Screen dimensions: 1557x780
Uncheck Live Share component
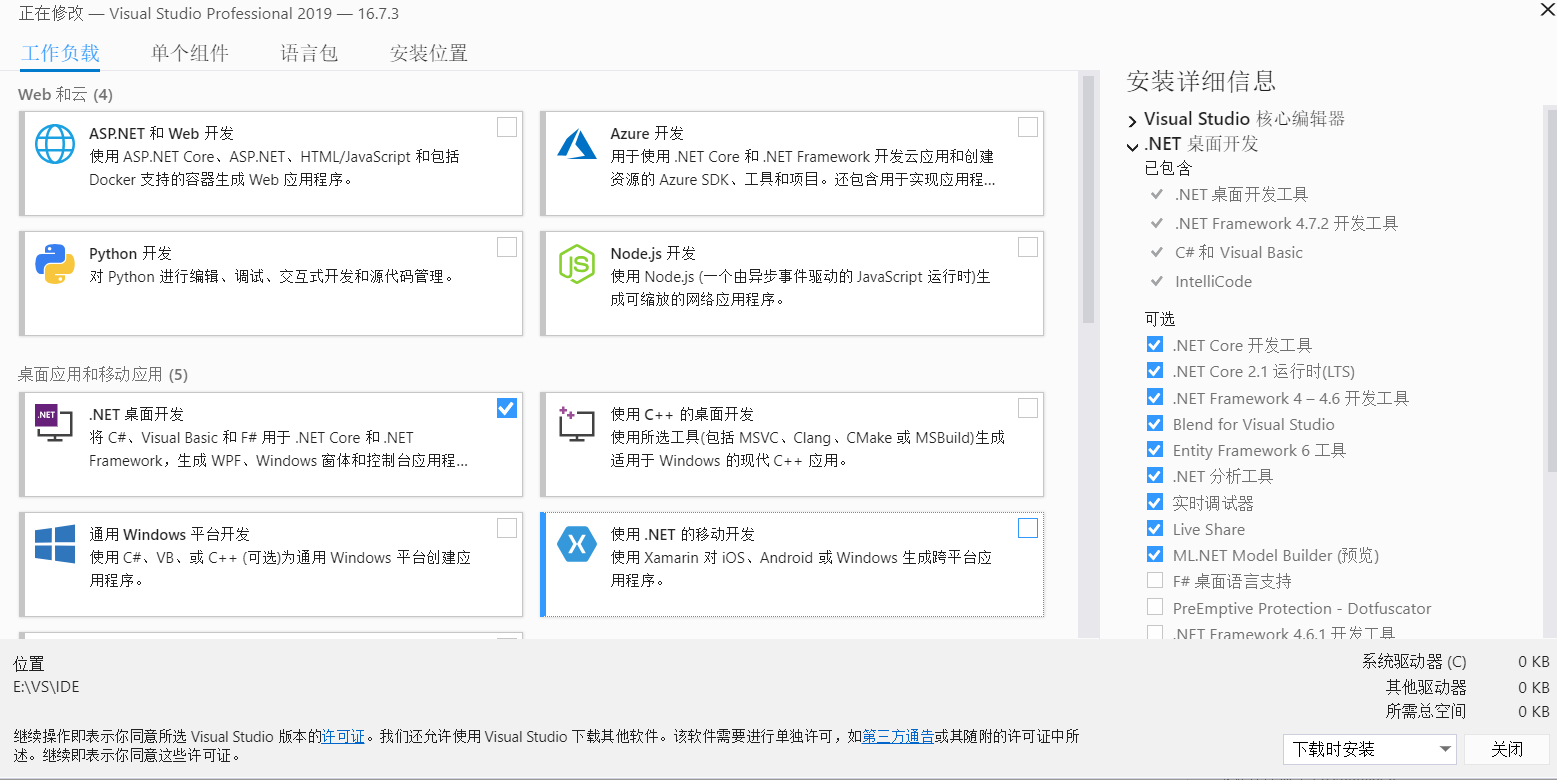tap(1155, 529)
